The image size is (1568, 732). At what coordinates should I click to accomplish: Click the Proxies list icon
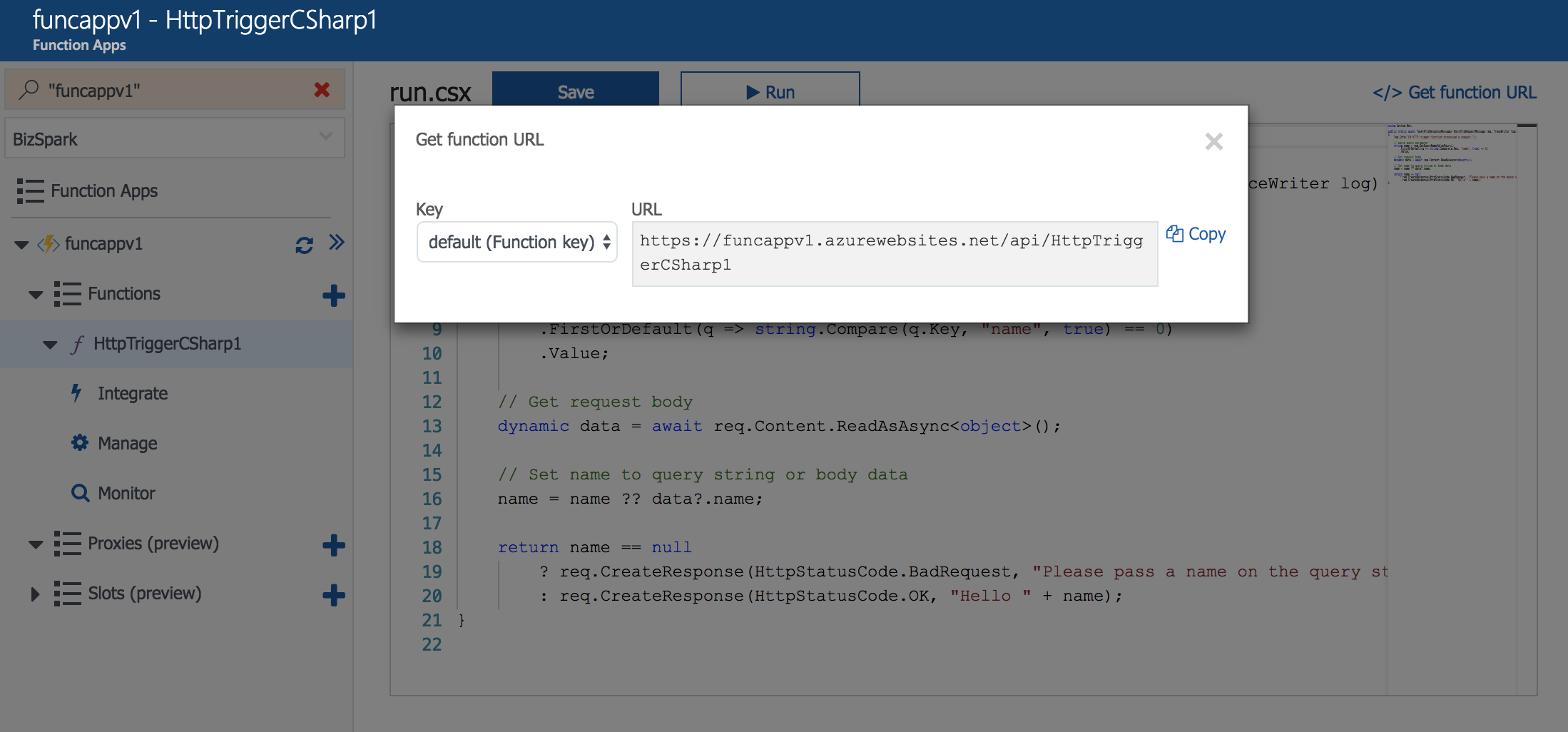68,544
